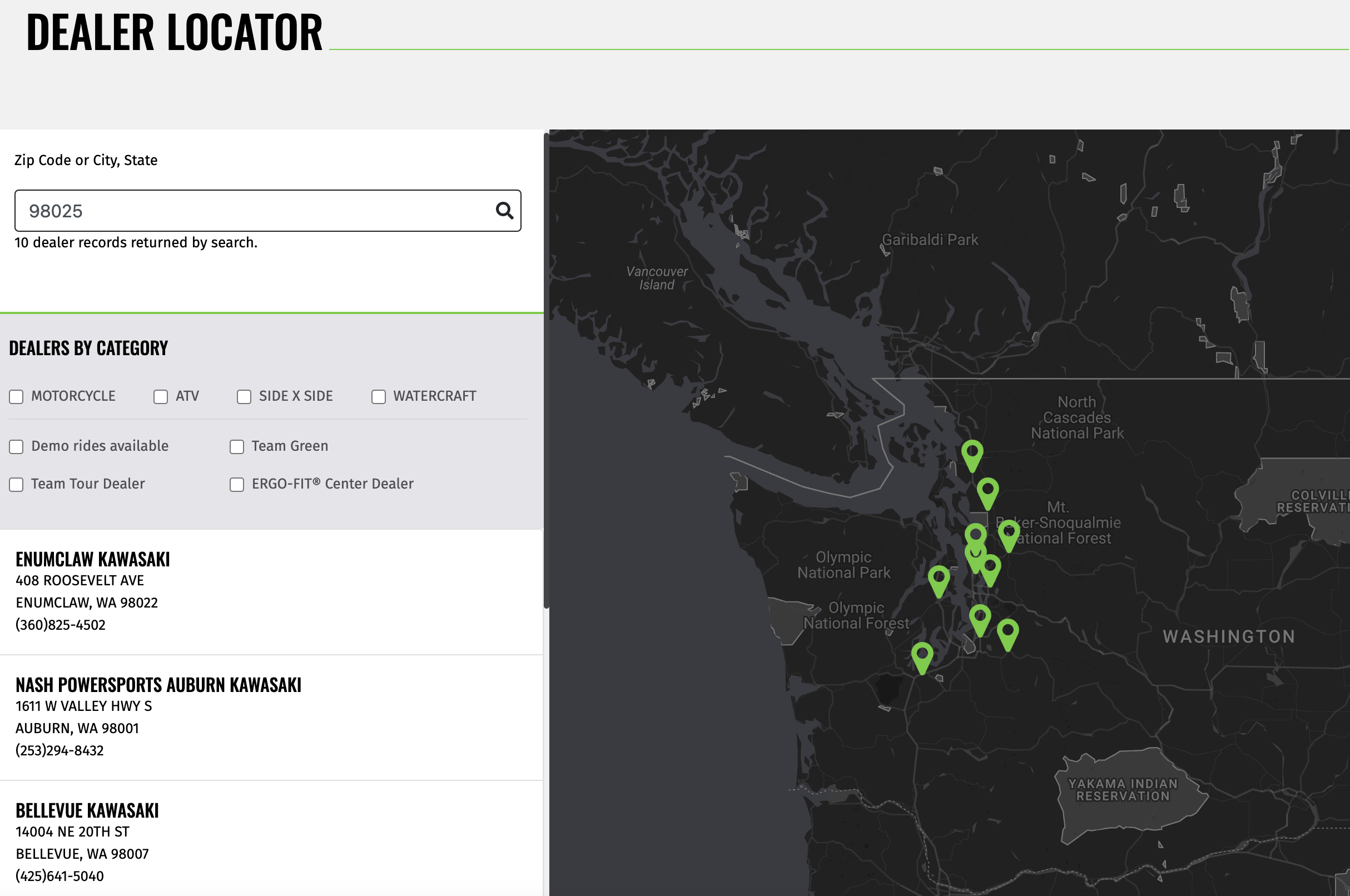Screen dimensions: 1350x896
Task: Check the Team Green checkbox
Action: click(x=237, y=447)
